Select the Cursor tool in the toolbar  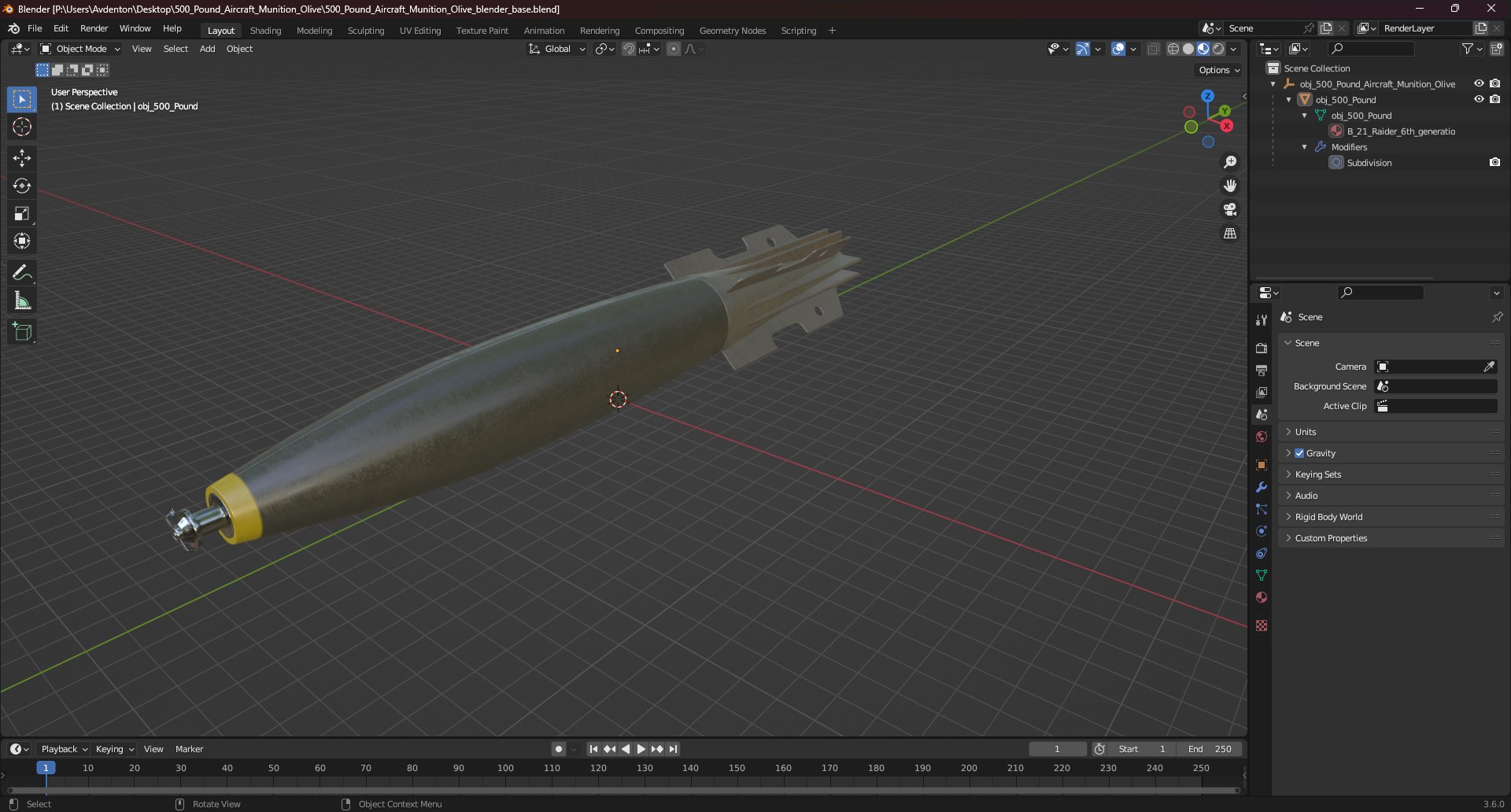pos(22,127)
